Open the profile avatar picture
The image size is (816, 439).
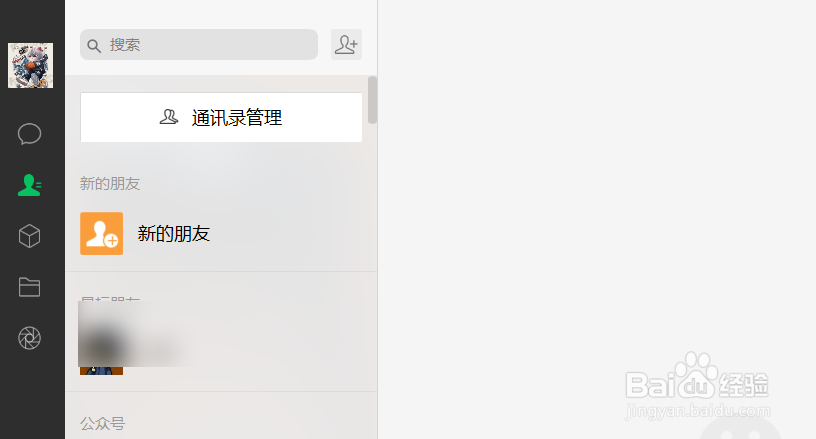pyautogui.click(x=30, y=66)
